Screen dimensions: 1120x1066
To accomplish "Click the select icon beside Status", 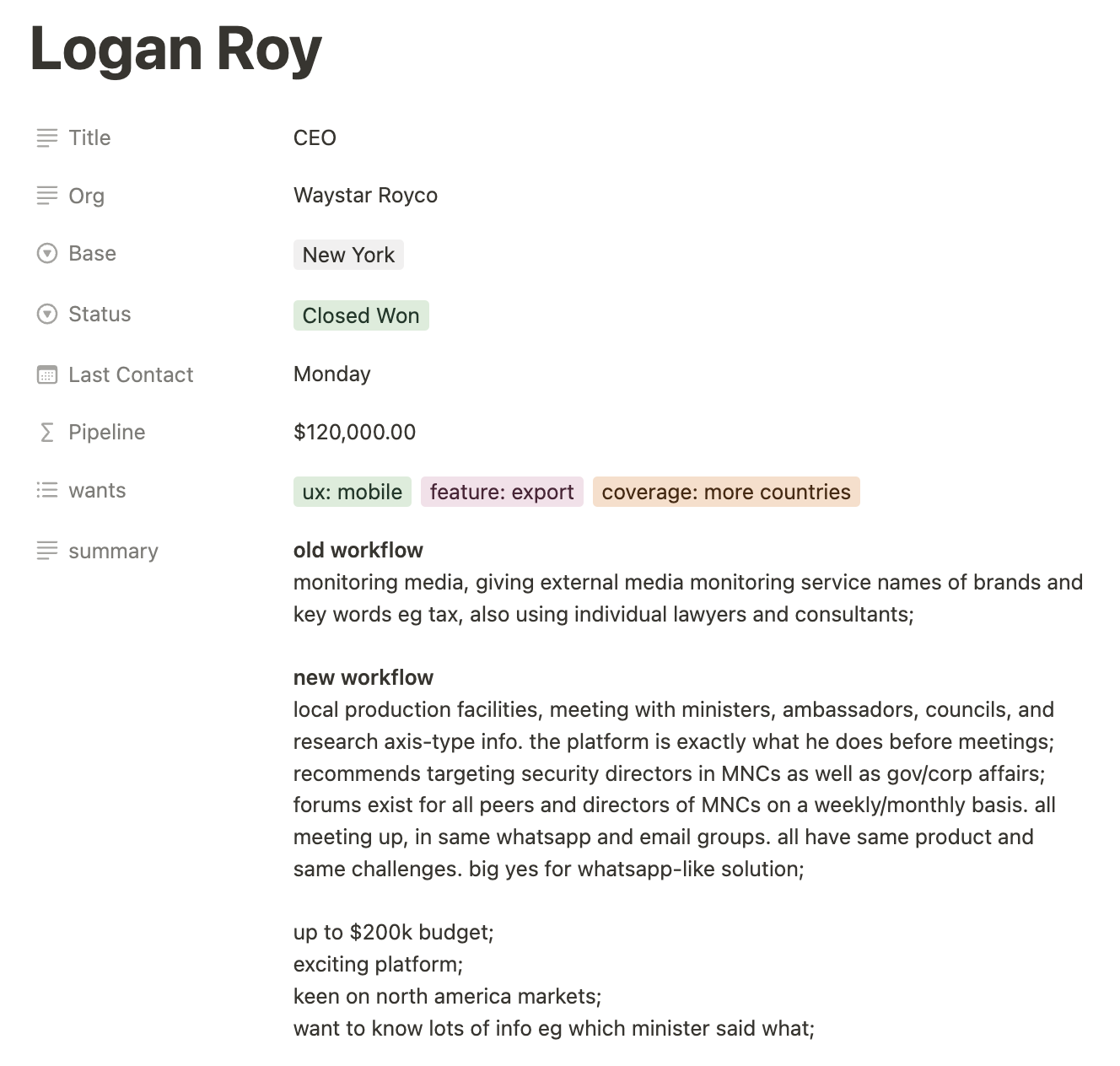I will [47, 314].
